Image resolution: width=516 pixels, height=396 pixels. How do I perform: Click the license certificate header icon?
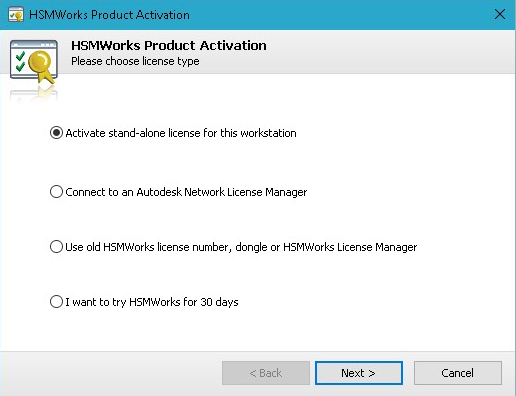[x=34, y=62]
